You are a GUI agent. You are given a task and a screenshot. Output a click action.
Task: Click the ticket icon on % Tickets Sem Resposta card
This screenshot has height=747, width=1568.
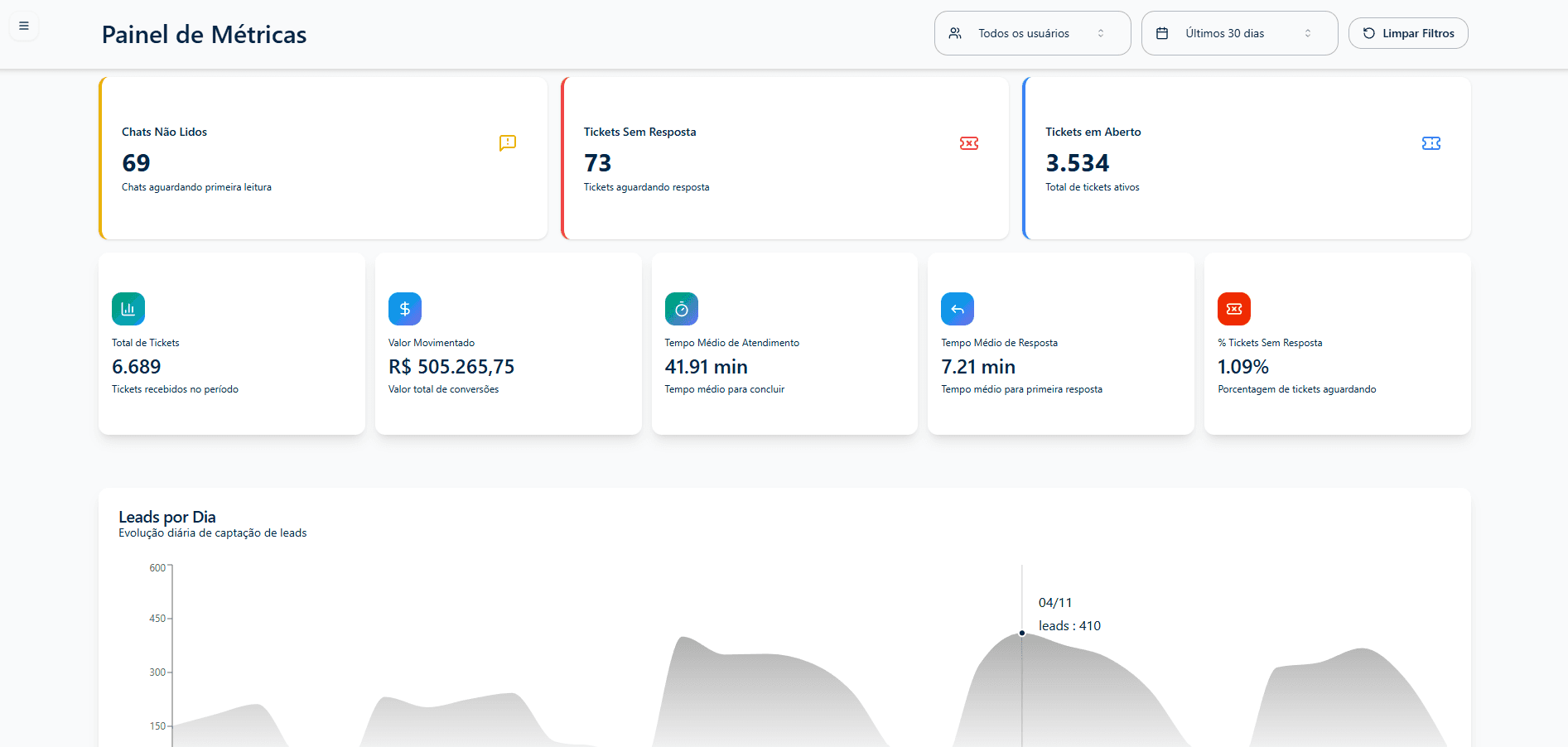(x=1233, y=308)
